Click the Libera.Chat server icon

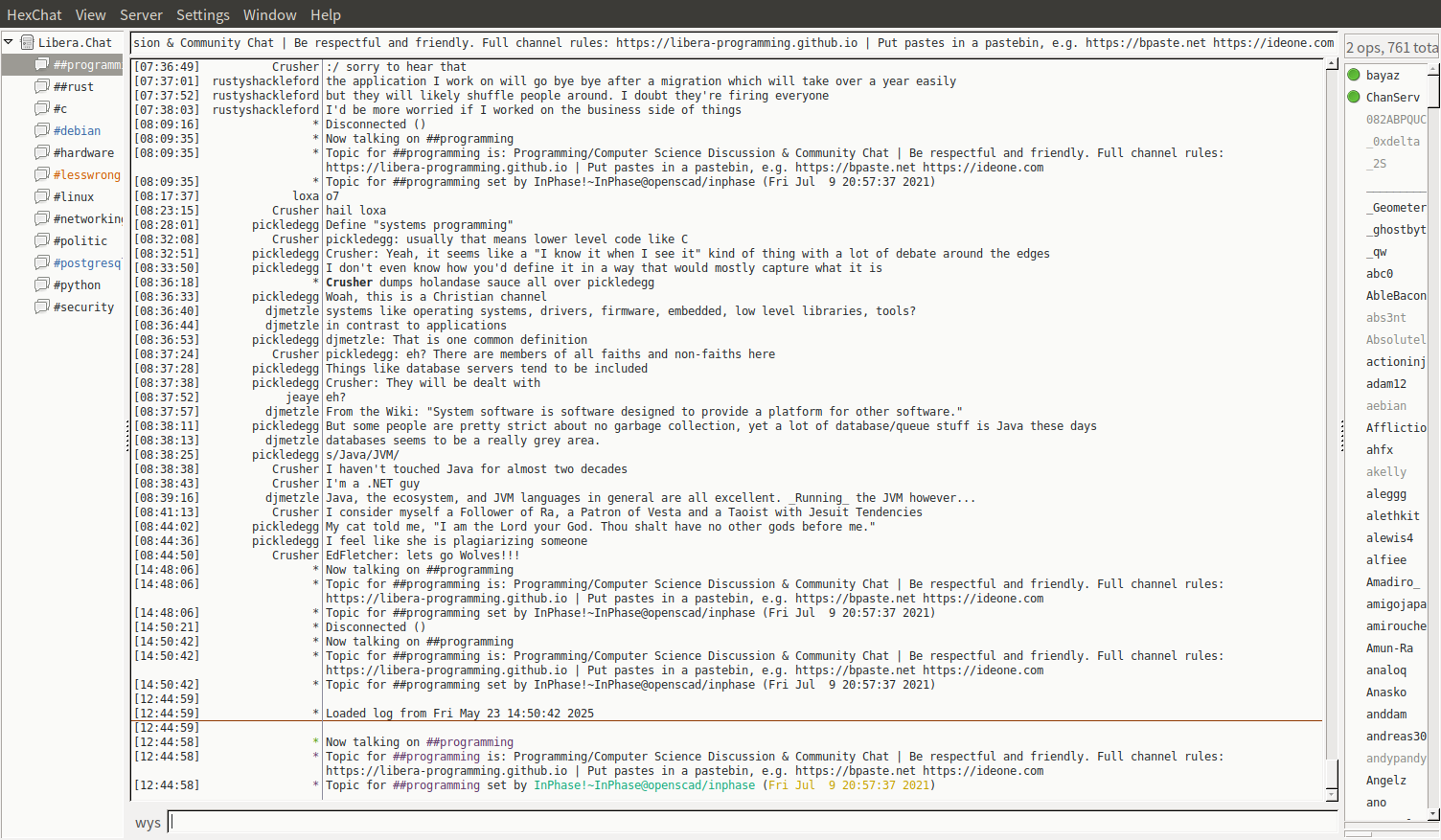[28, 42]
